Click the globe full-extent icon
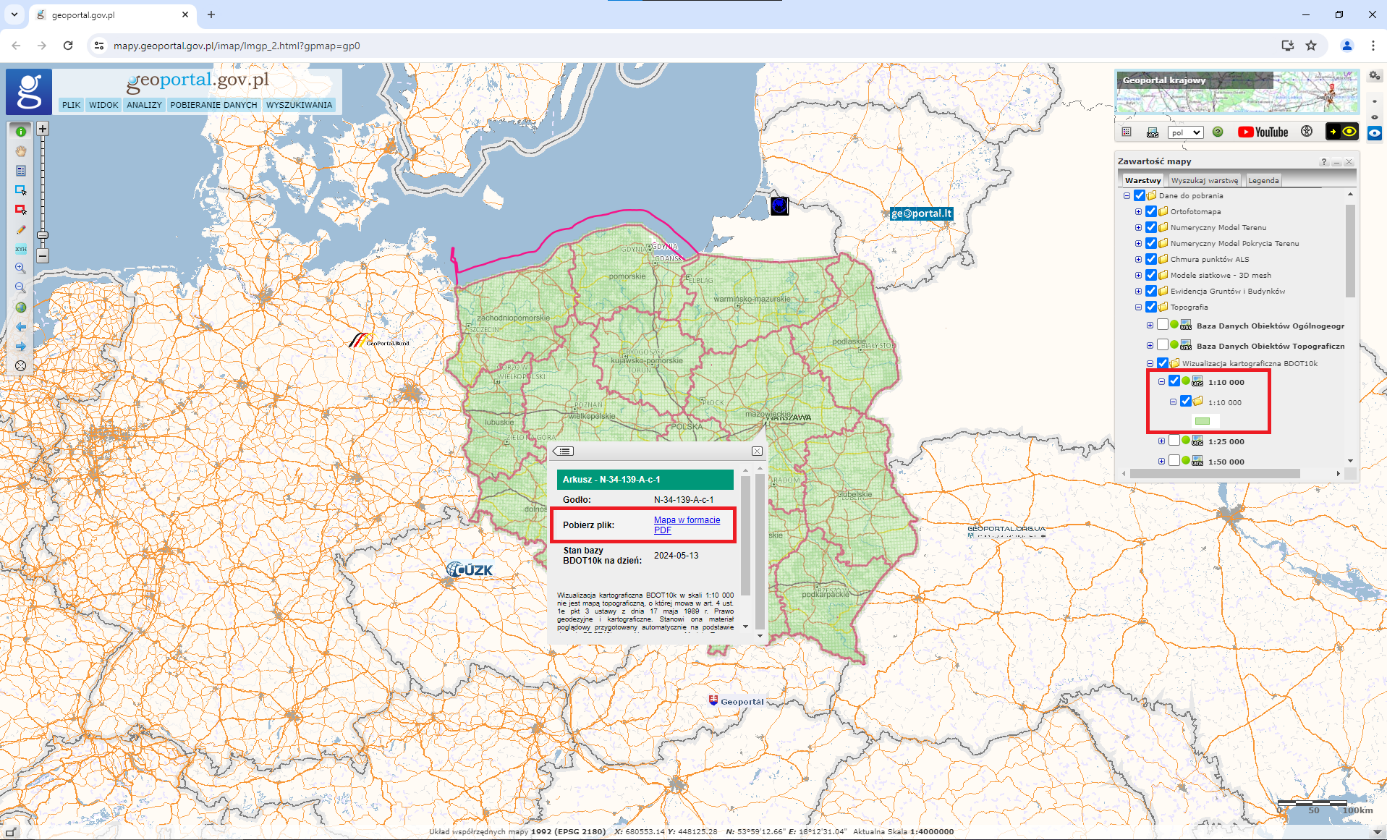 point(20,307)
